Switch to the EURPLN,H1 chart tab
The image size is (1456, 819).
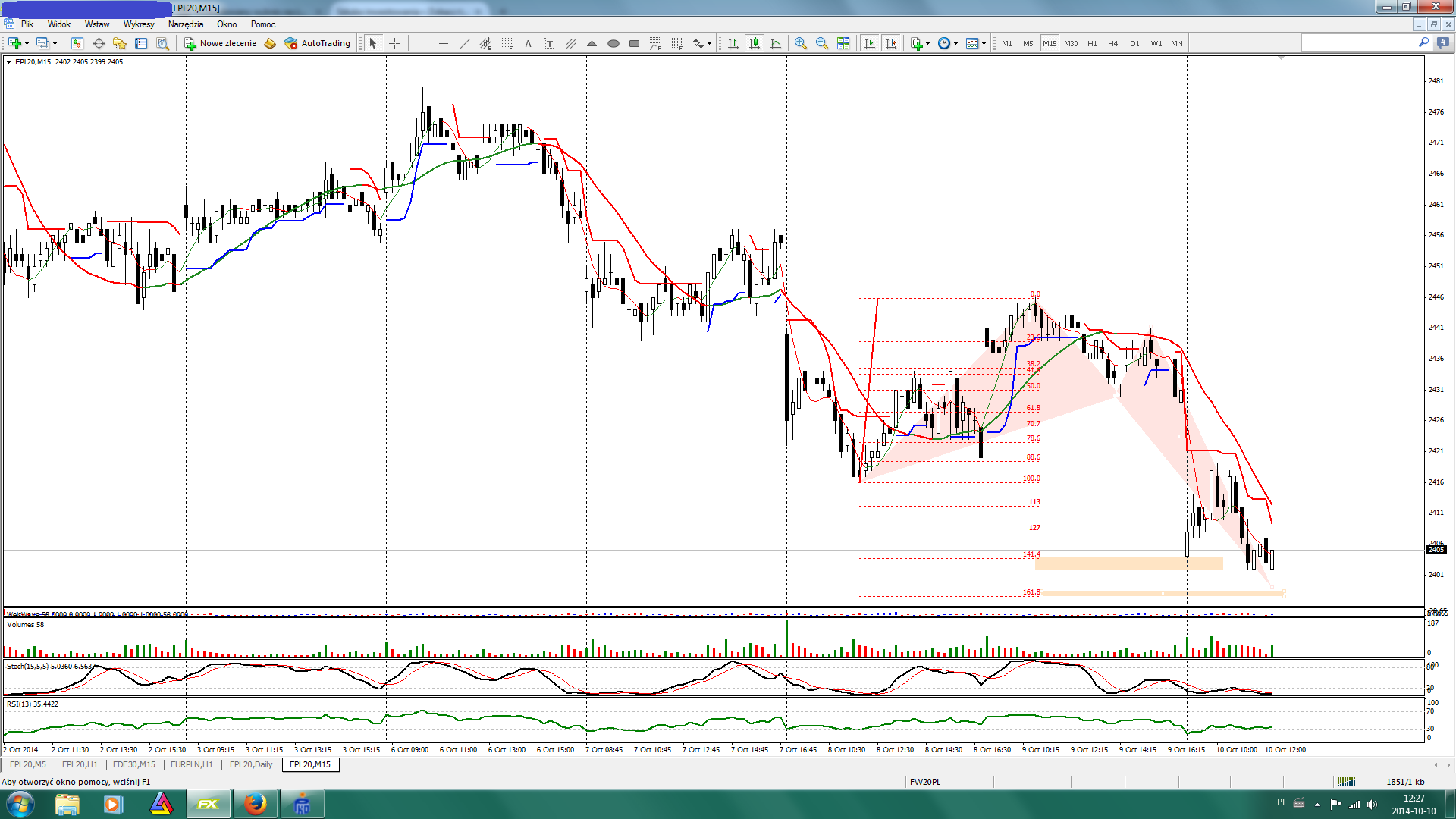(191, 764)
